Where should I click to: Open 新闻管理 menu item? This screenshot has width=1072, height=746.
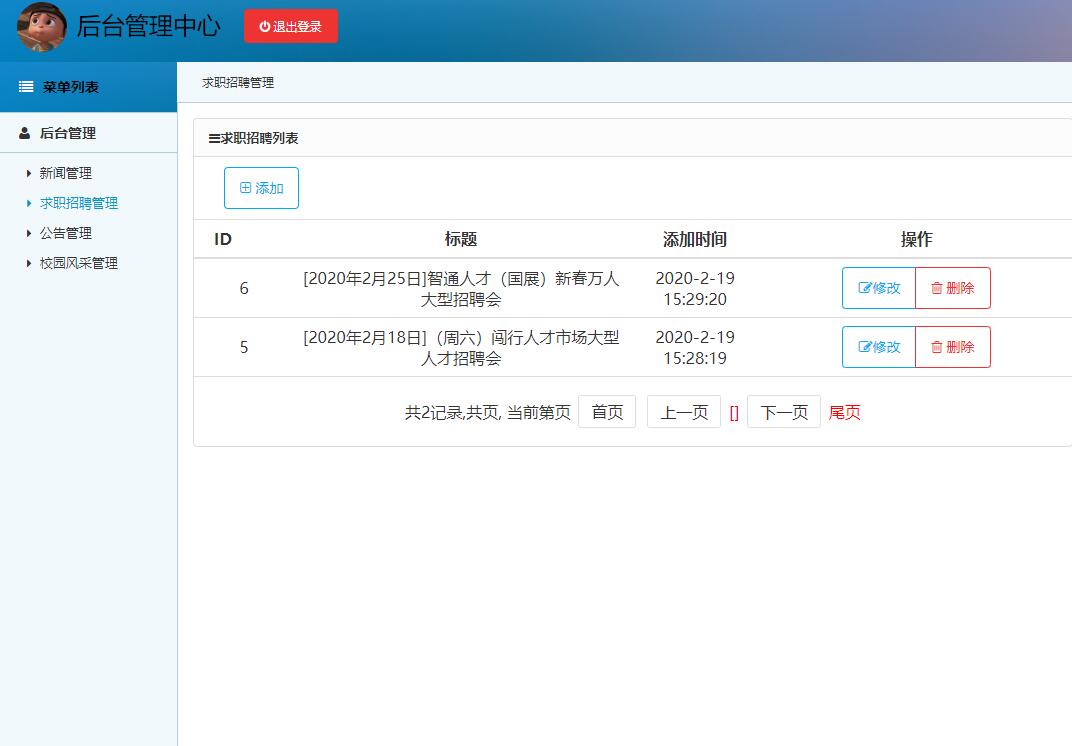(x=66, y=173)
